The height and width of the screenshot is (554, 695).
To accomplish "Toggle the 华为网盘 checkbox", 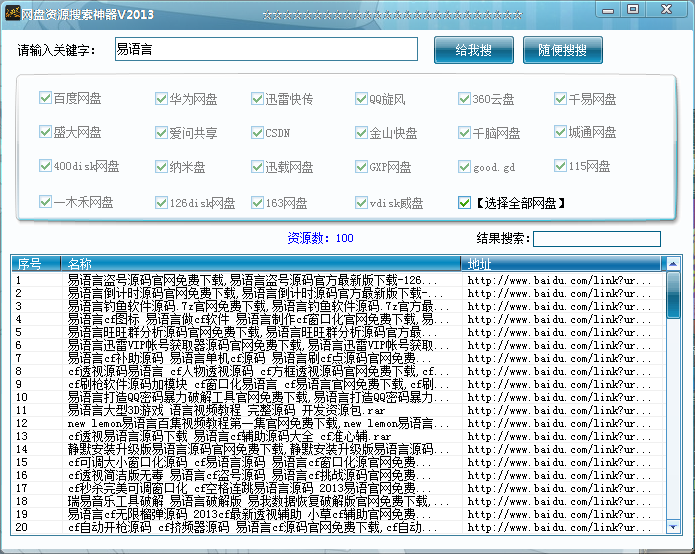I will (x=161, y=98).
